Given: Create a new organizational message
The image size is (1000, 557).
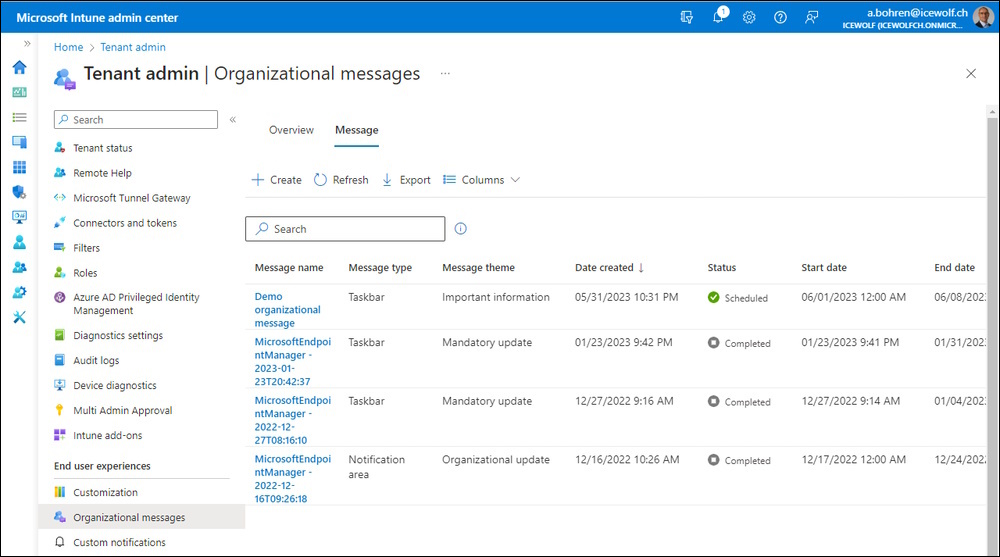Looking at the screenshot, I should (277, 180).
